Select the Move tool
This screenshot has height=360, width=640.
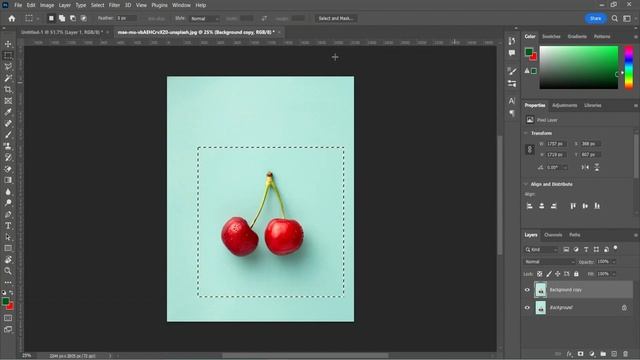(x=8, y=44)
